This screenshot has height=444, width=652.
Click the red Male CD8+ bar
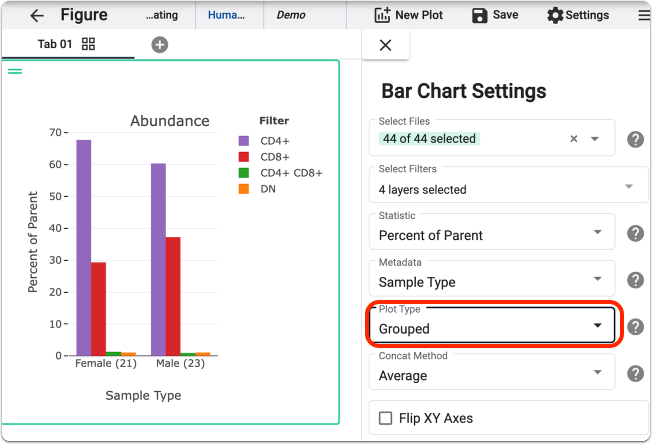point(173,296)
